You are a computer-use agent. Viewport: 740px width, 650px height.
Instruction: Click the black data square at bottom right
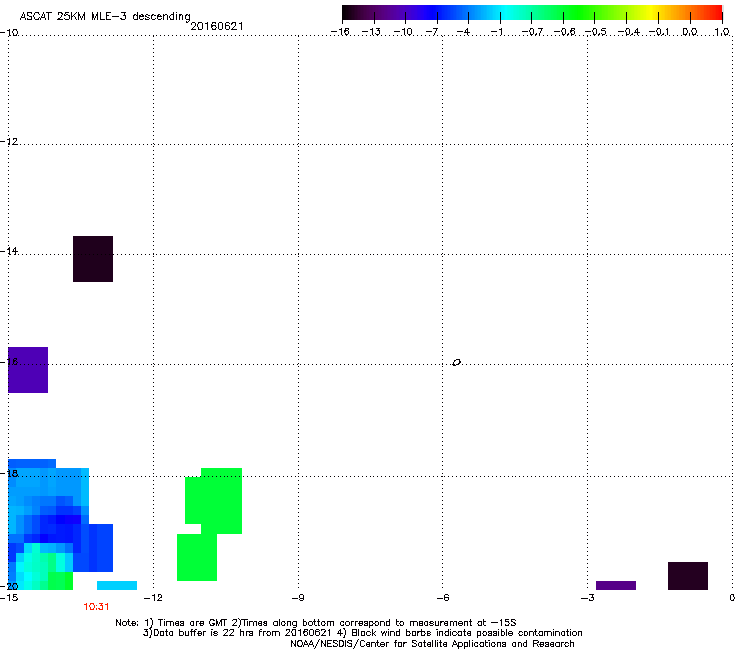[x=688, y=576]
